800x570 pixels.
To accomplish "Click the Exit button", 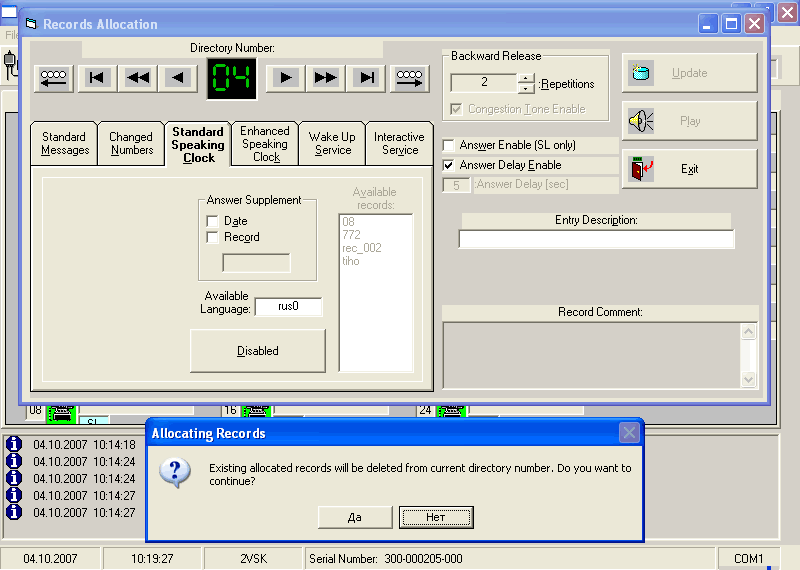I will pos(689,169).
